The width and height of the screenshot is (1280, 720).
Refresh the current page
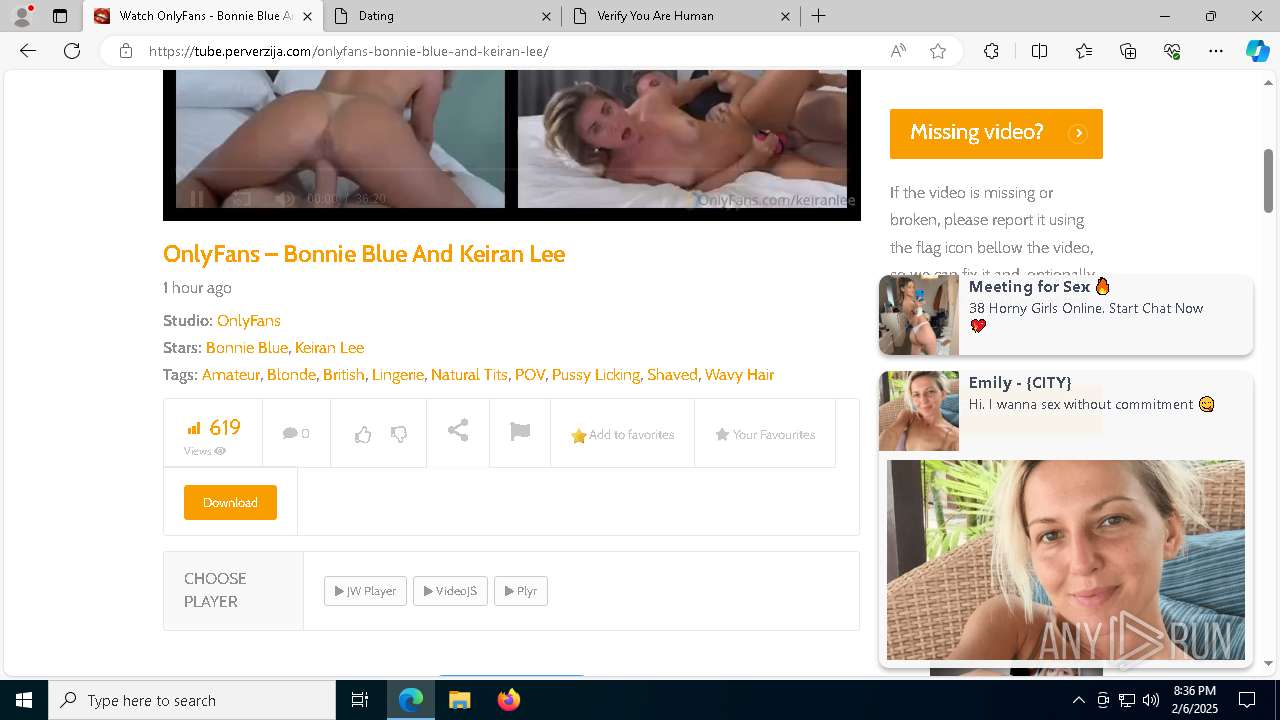72,51
